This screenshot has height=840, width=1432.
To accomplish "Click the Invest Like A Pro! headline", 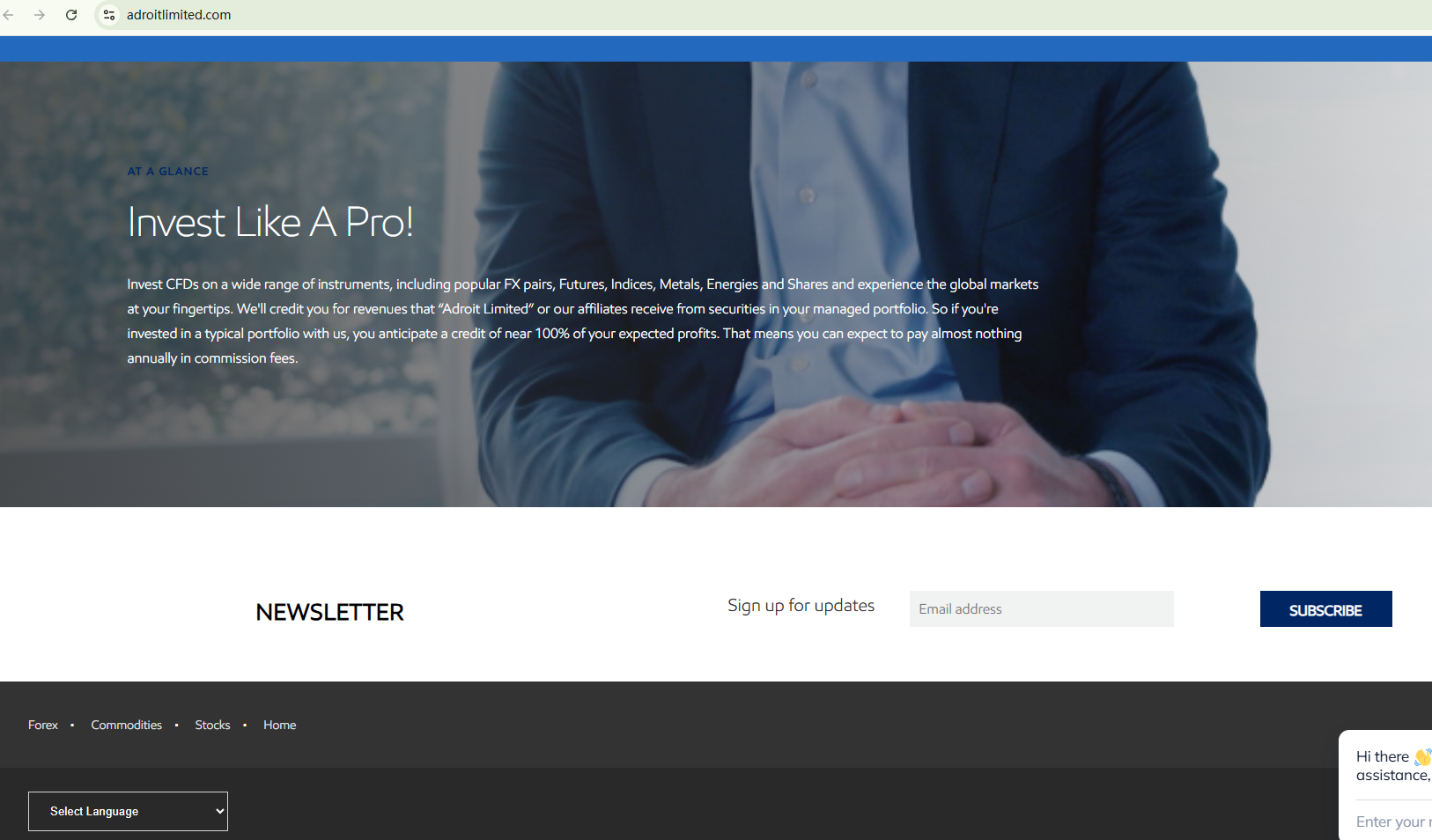I will [x=270, y=222].
